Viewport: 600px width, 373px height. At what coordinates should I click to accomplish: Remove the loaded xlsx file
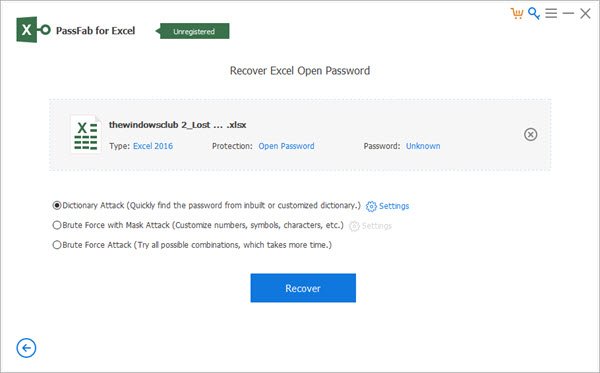530,134
